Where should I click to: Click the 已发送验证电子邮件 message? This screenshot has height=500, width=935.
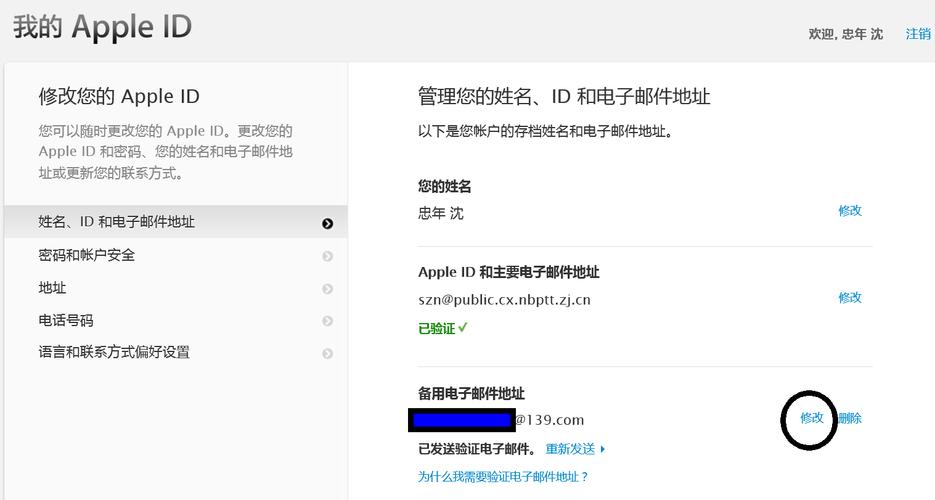(x=476, y=449)
